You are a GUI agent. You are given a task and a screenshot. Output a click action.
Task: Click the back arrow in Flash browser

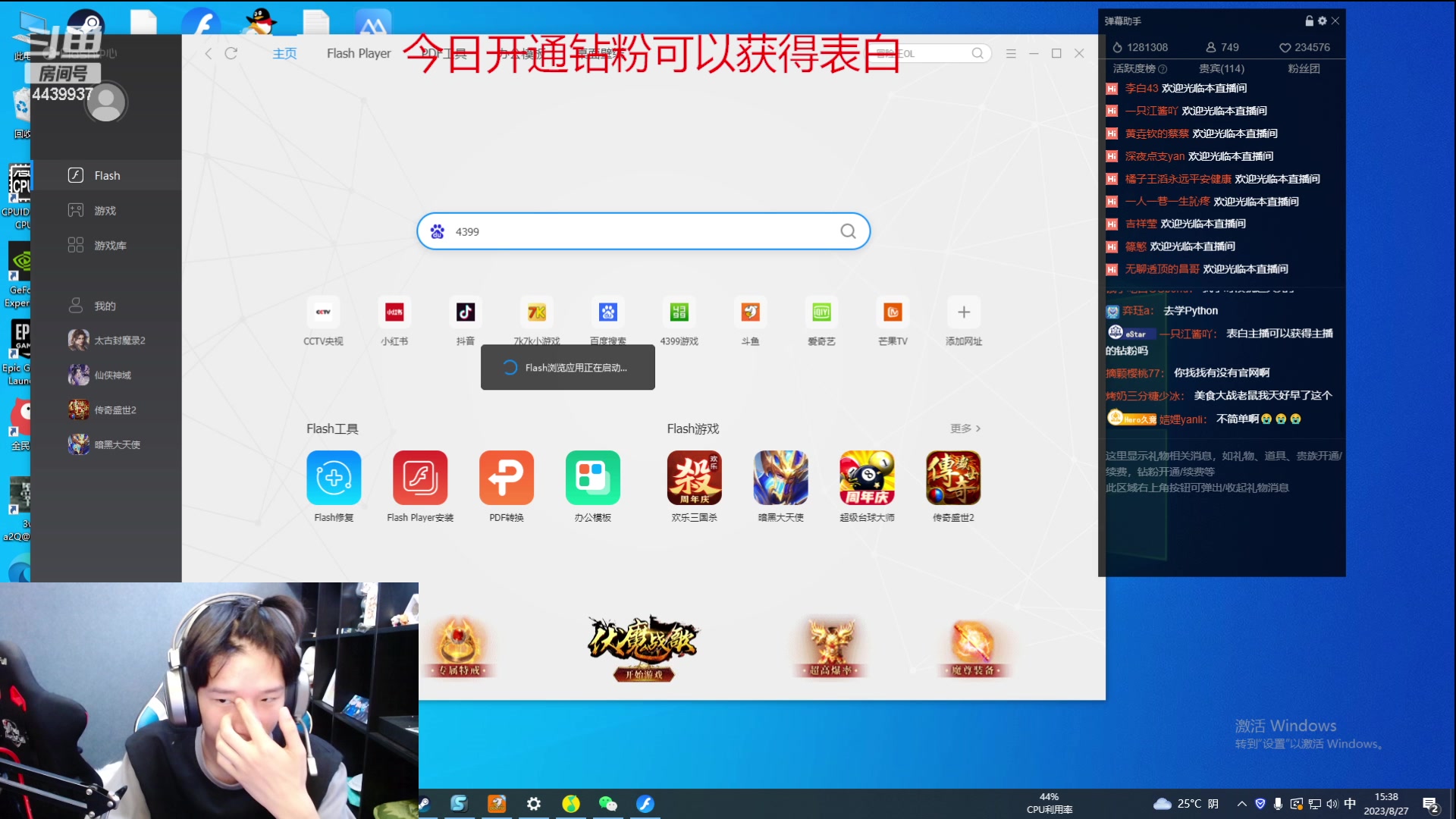point(208,53)
